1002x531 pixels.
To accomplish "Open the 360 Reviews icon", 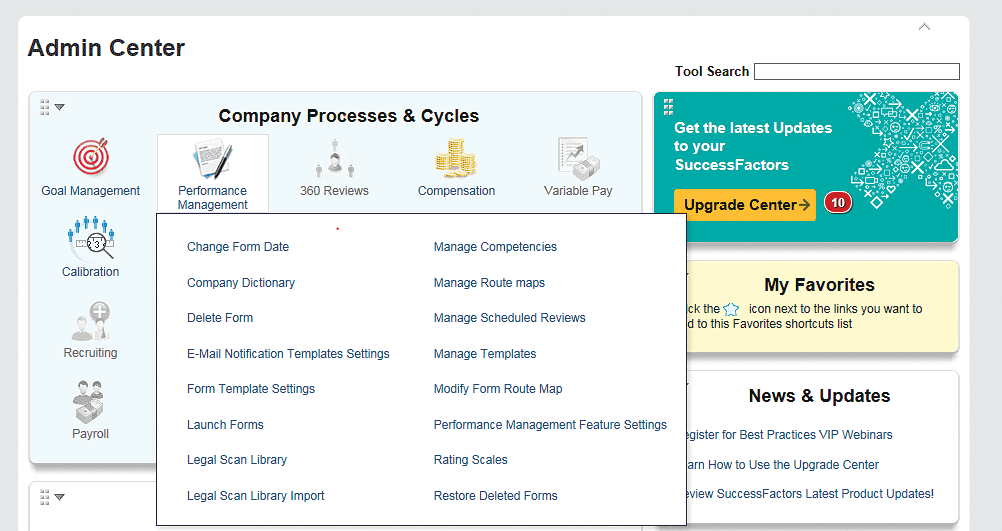I will (334, 159).
